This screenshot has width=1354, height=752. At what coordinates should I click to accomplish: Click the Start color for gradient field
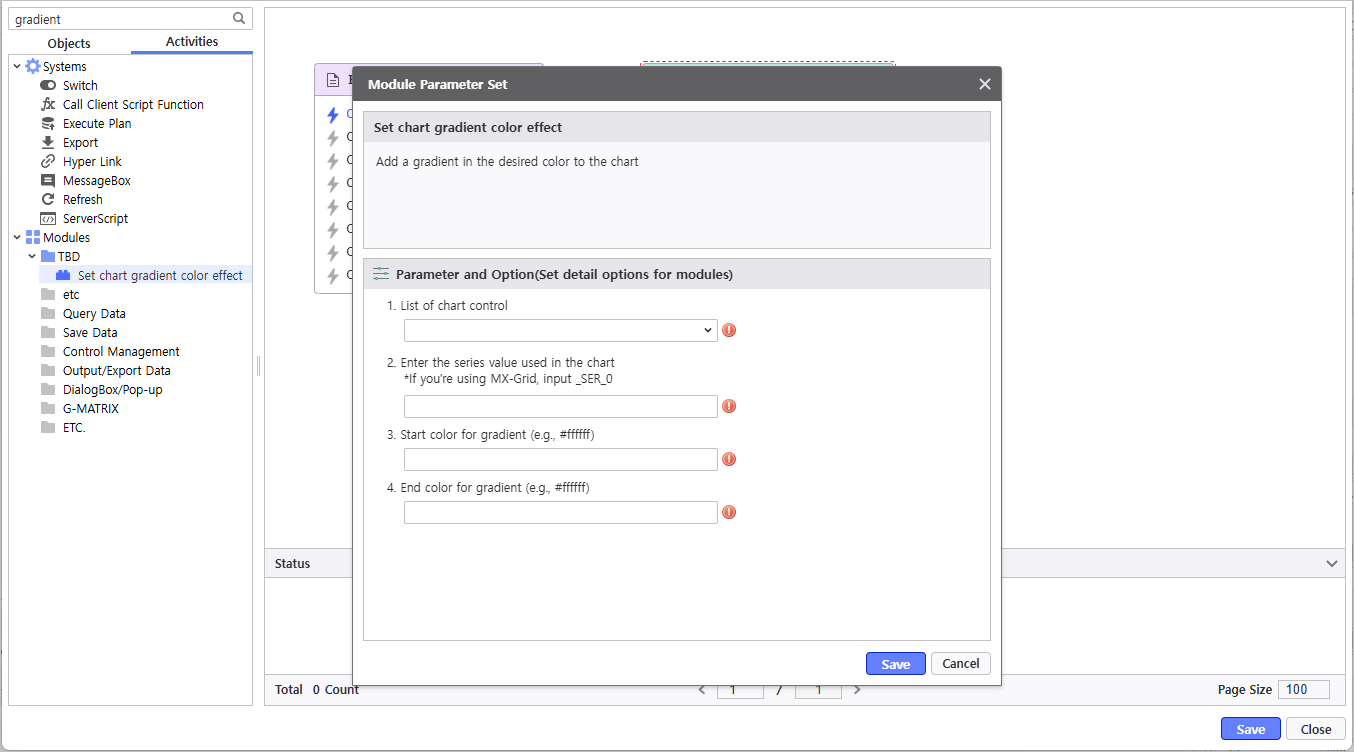(560, 459)
